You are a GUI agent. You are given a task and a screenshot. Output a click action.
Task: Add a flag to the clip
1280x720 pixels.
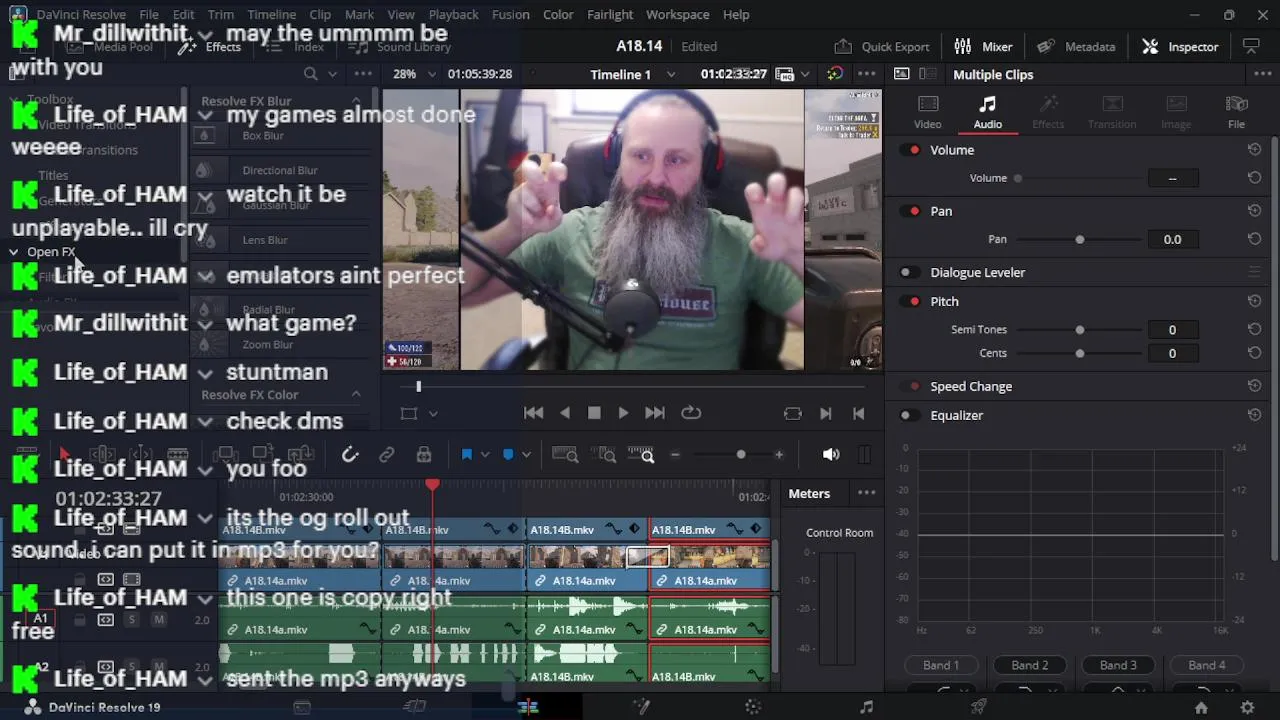[466, 455]
